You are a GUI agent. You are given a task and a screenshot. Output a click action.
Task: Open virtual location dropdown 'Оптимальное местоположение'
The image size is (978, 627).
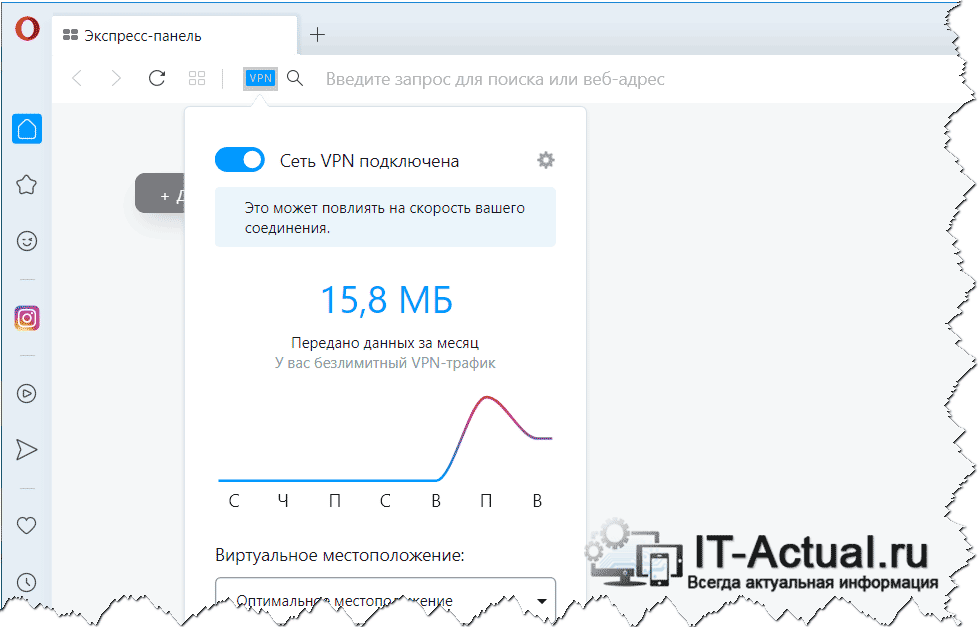385,599
